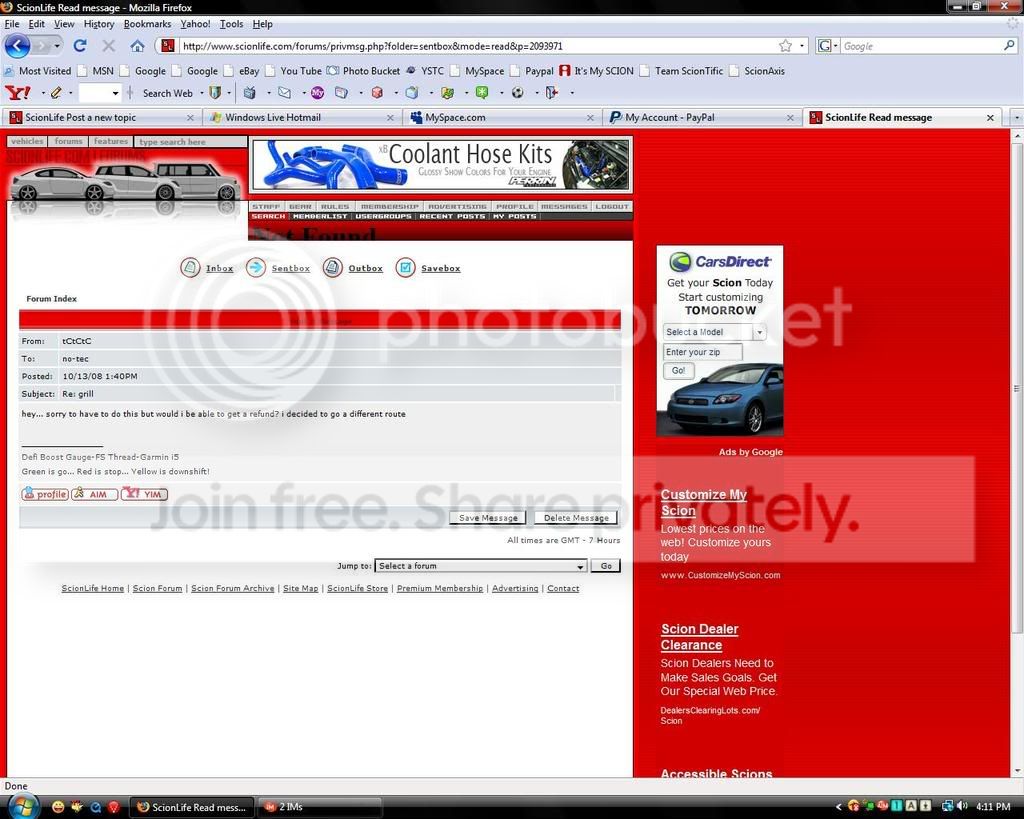1024x819 pixels.
Task: Open the Inbox folder icon
Action: coord(190,268)
